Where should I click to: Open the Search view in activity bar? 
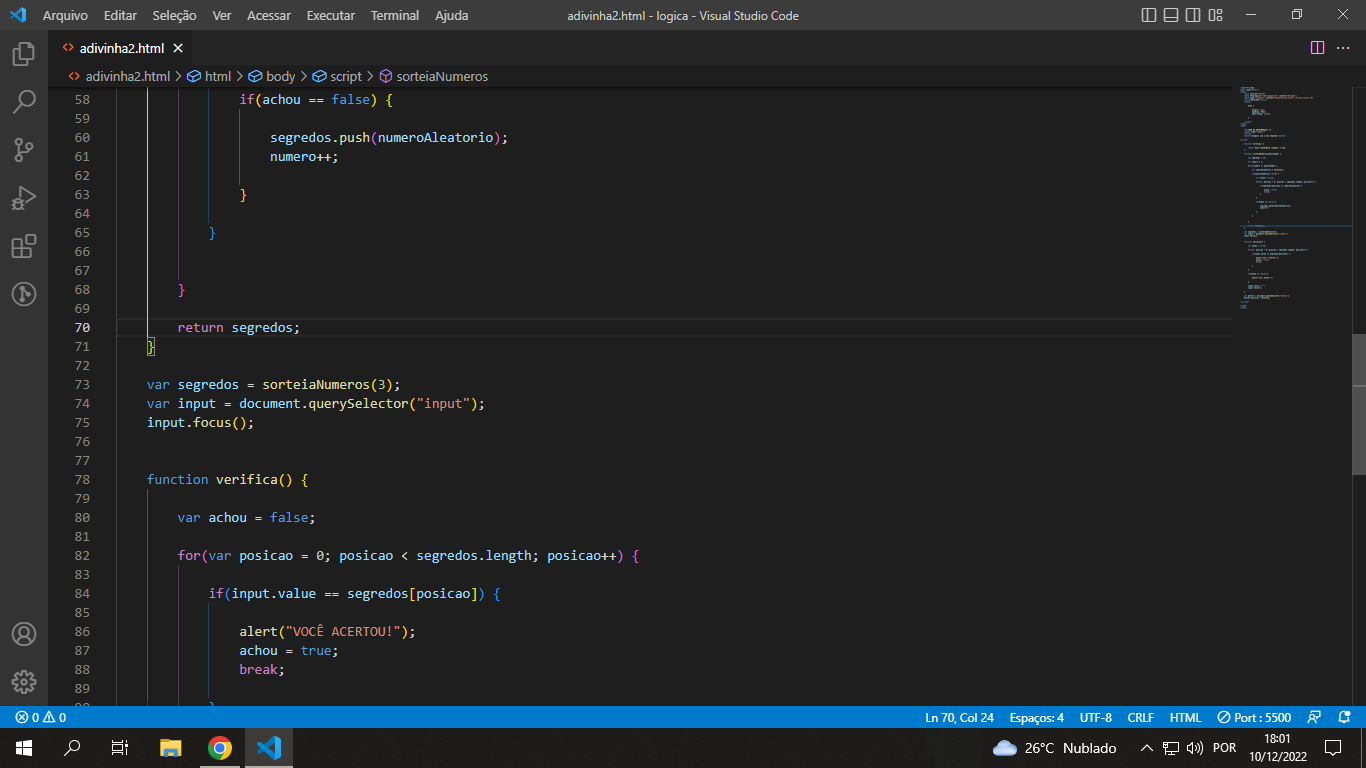[24, 102]
